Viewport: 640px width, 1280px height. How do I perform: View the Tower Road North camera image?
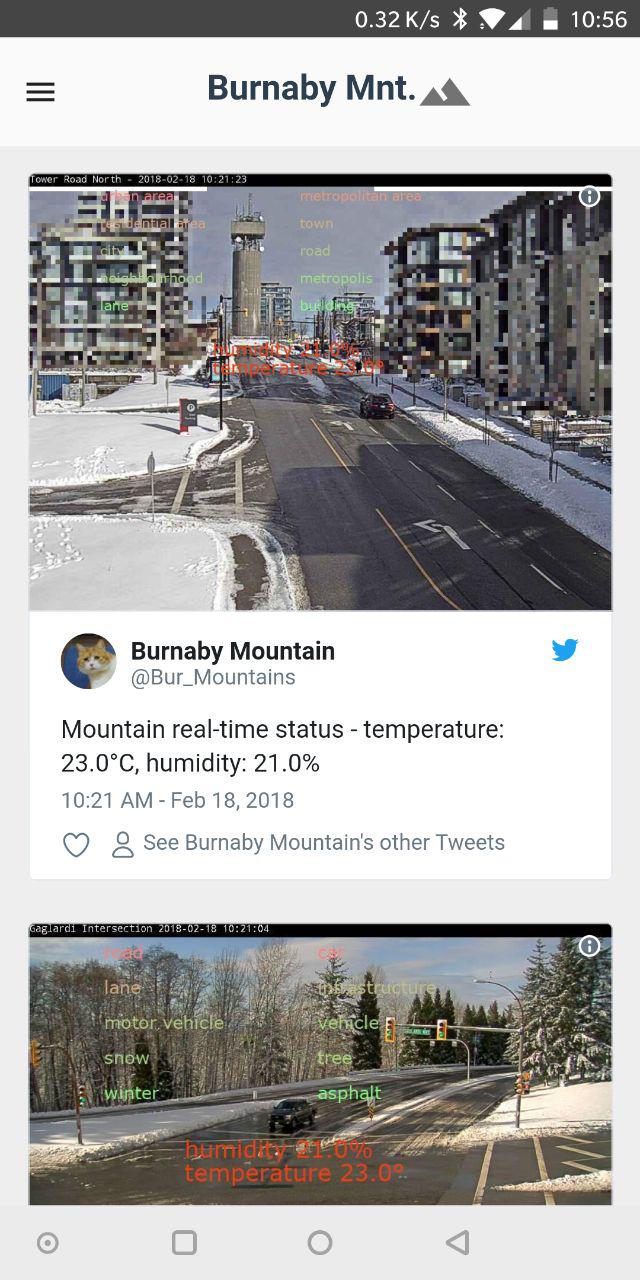pos(320,392)
